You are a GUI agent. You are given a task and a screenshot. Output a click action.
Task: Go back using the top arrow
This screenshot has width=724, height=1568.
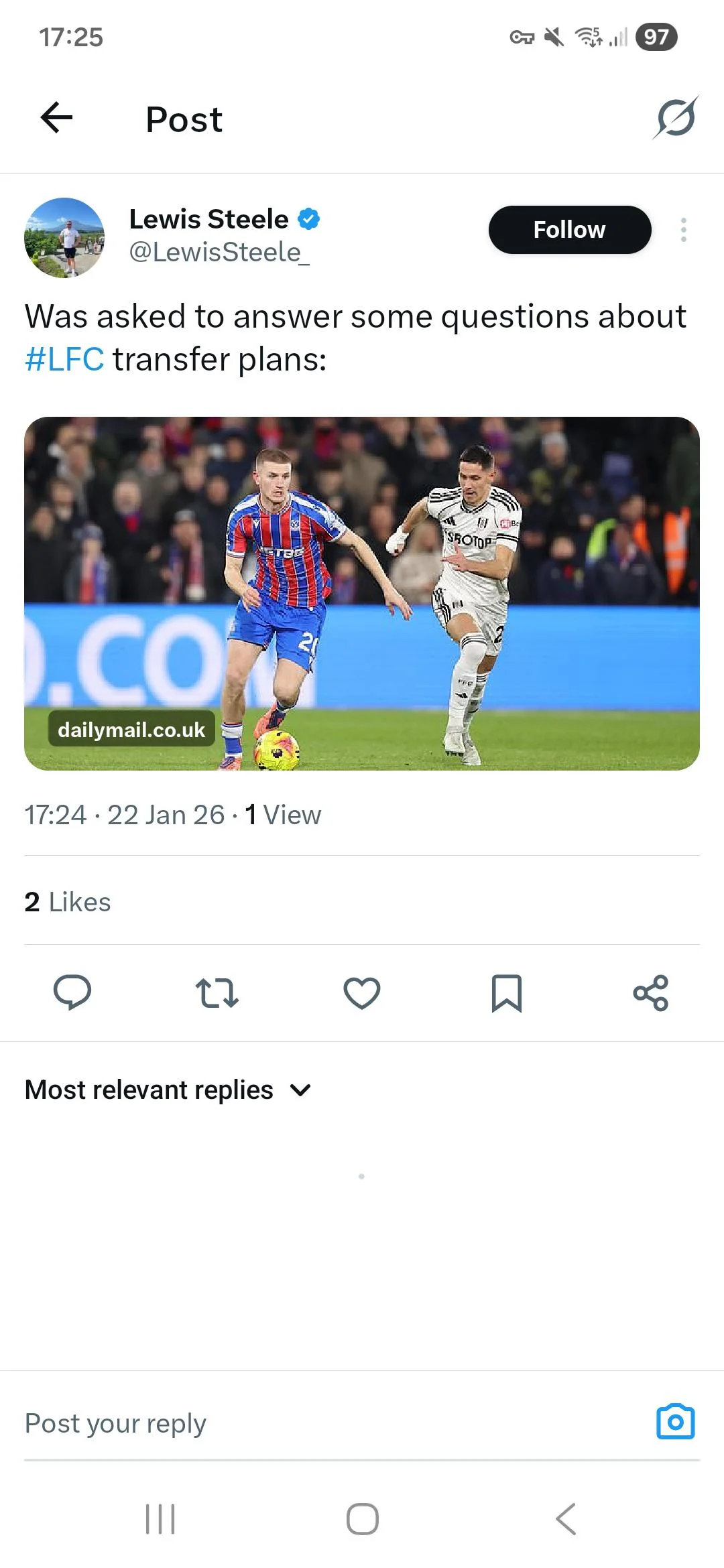click(x=56, y=118)
